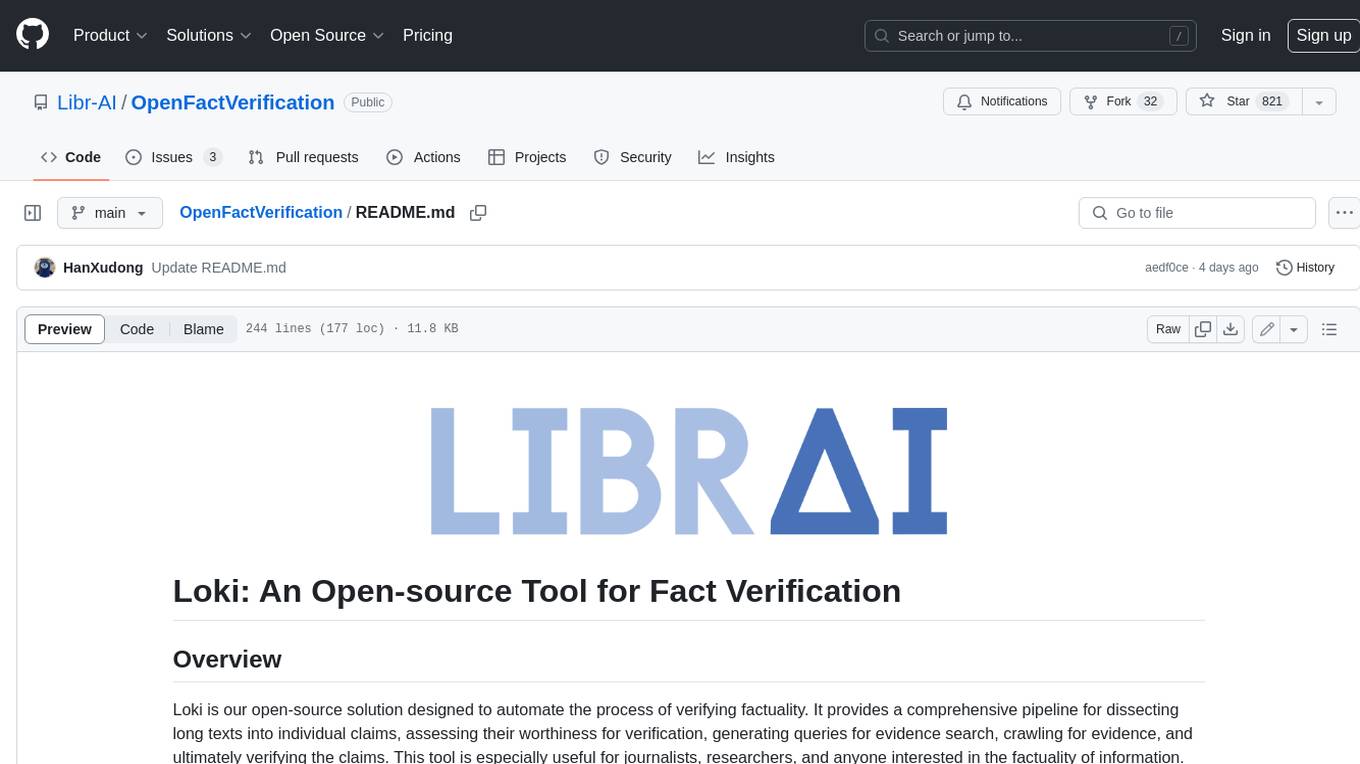The height and width of the screenshot is (764, 1360).
Task: Expand the file tree side panel
Action: click(32, 213)
